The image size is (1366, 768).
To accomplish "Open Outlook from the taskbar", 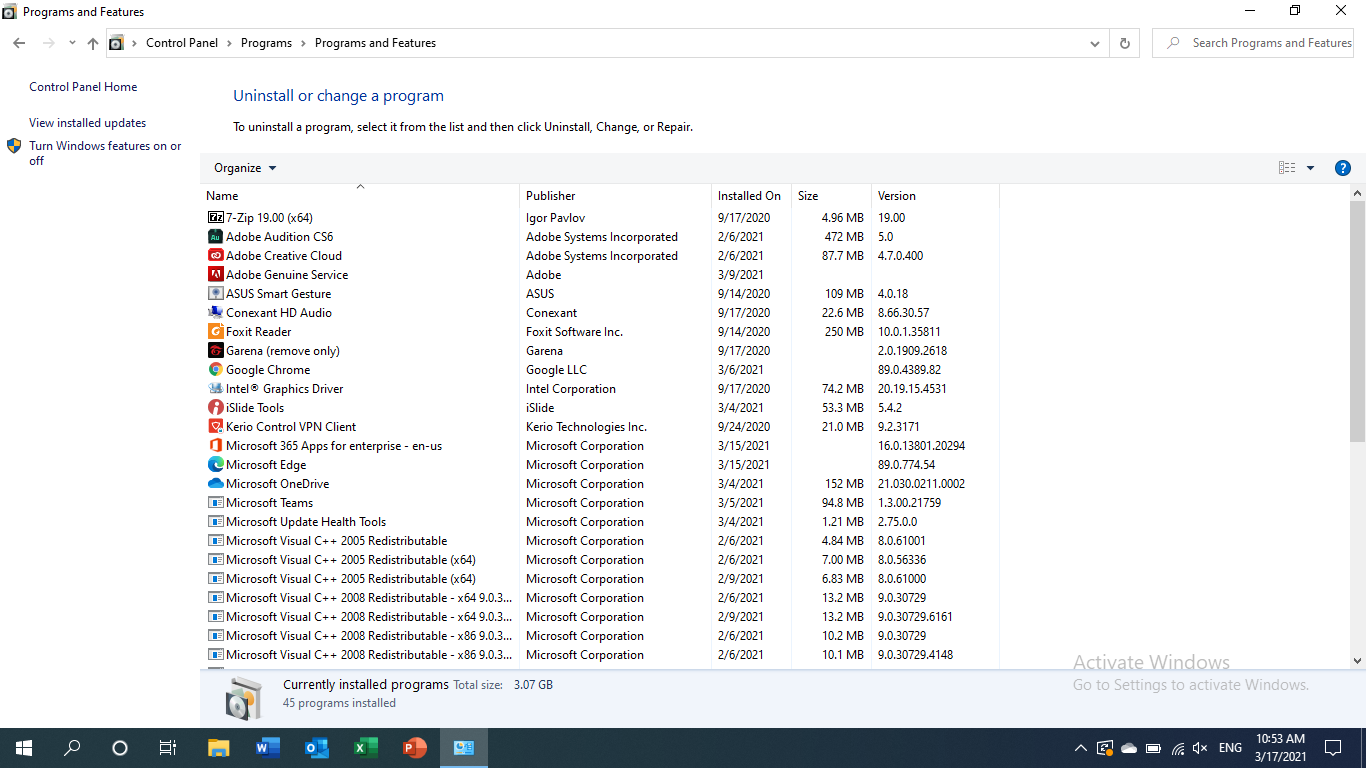I will tap(316, 747).
